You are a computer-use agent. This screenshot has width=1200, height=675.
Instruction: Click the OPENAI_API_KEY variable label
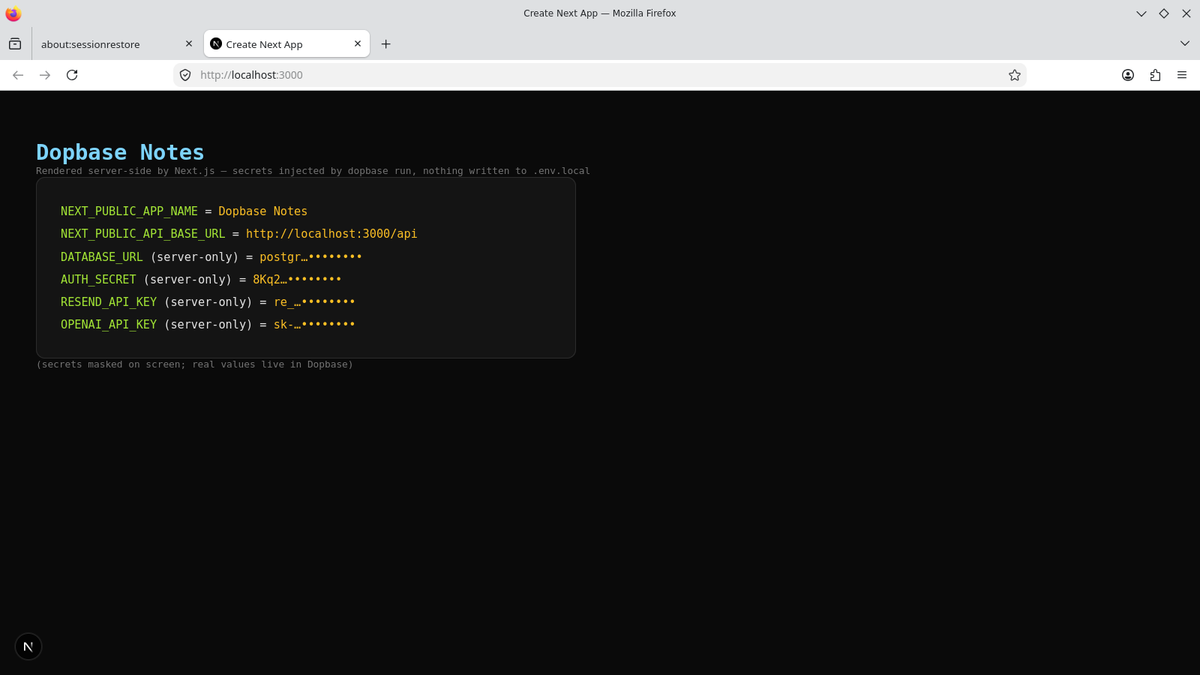click(x=108, y=324)
